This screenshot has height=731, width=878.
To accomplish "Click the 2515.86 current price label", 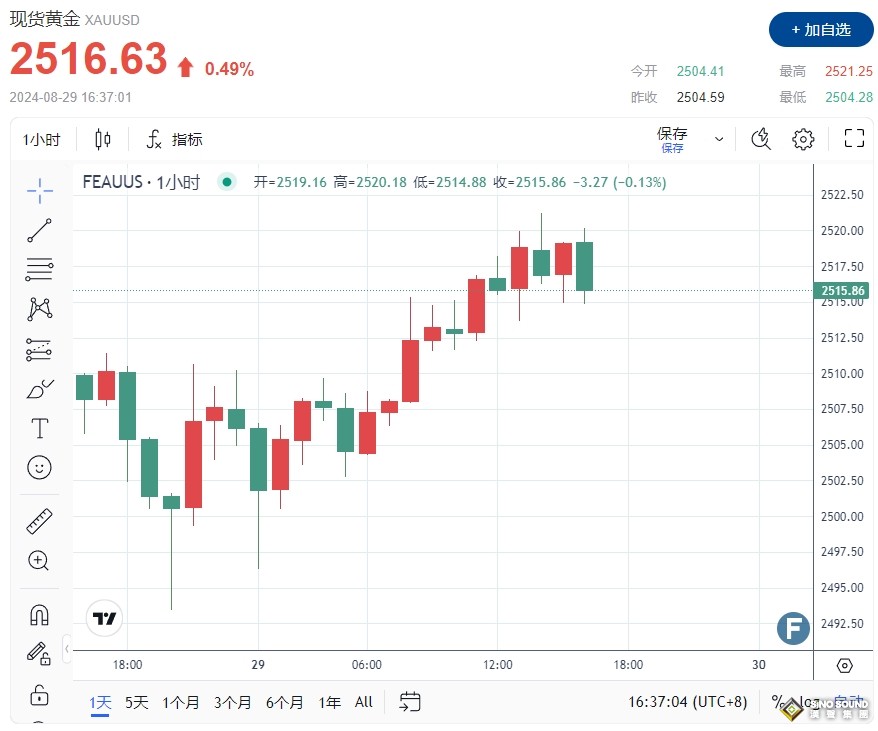I will point(843,290).
